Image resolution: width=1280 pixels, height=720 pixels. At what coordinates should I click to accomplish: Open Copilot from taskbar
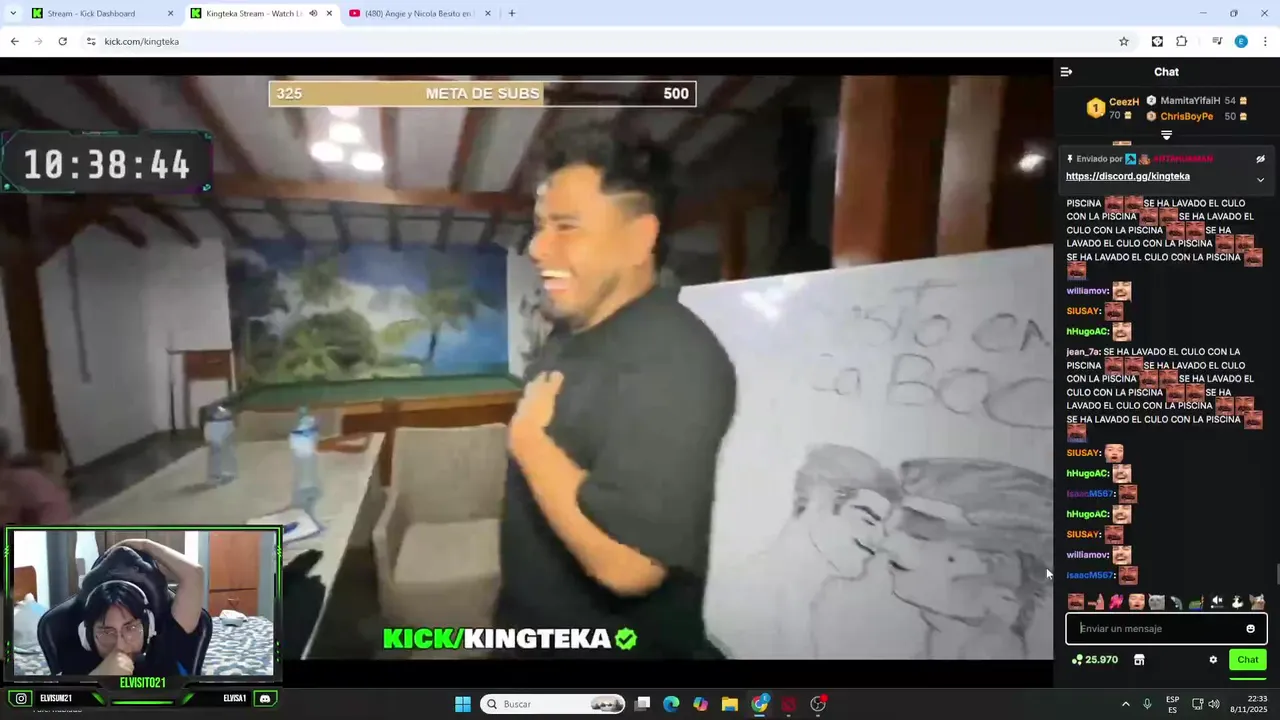point(700,704)
